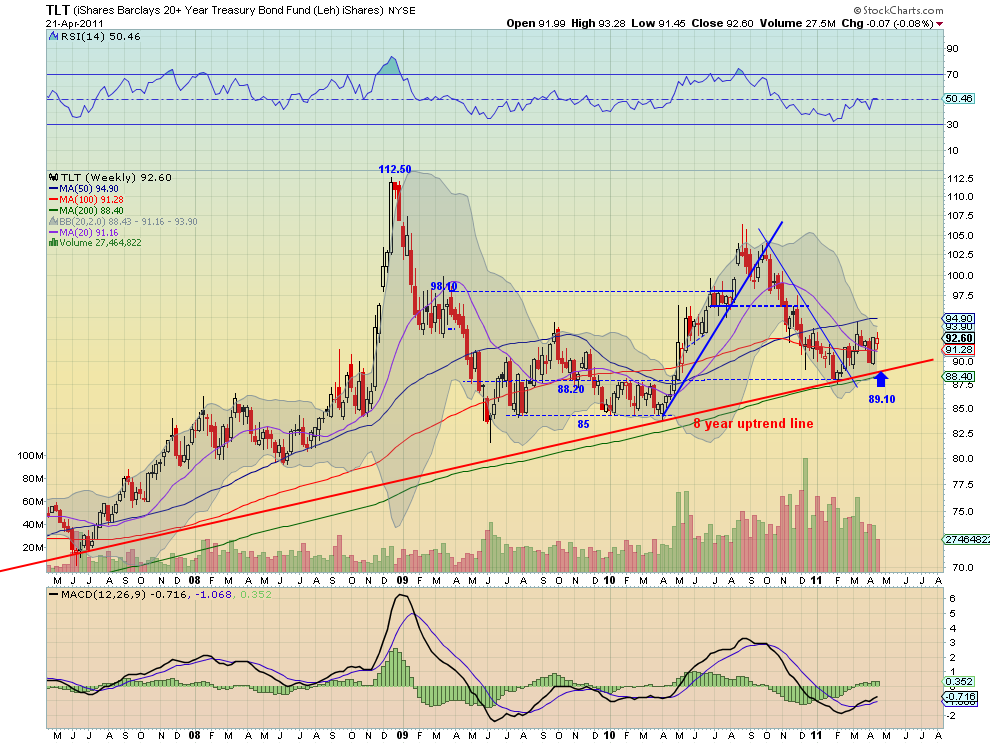Click the candlestick icon beside TLT (Weekly)
Viewport: 990px width, 744px height.
tap(54, 177)
